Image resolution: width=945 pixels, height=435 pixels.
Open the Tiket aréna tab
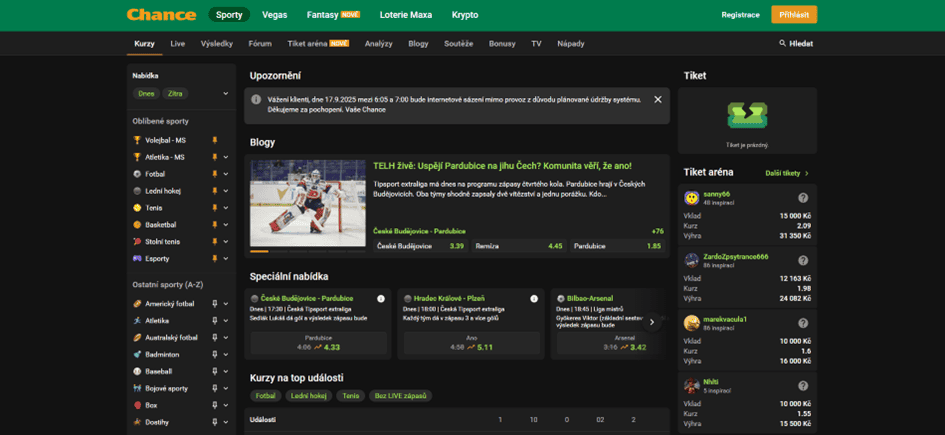coord(318,43)
